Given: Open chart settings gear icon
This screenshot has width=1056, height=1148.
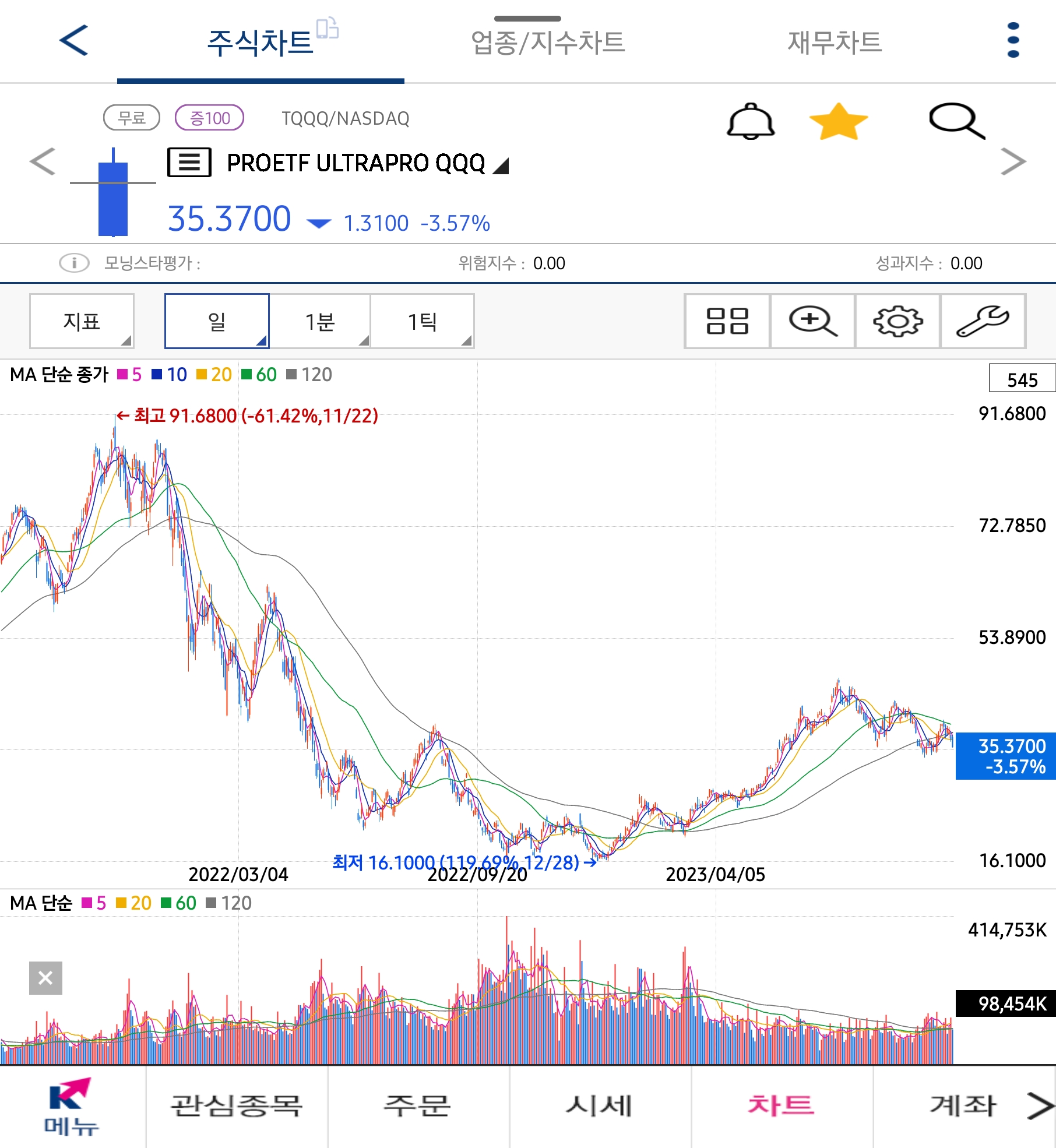Looking at the screenshot, I should click(x=897, y=321).
